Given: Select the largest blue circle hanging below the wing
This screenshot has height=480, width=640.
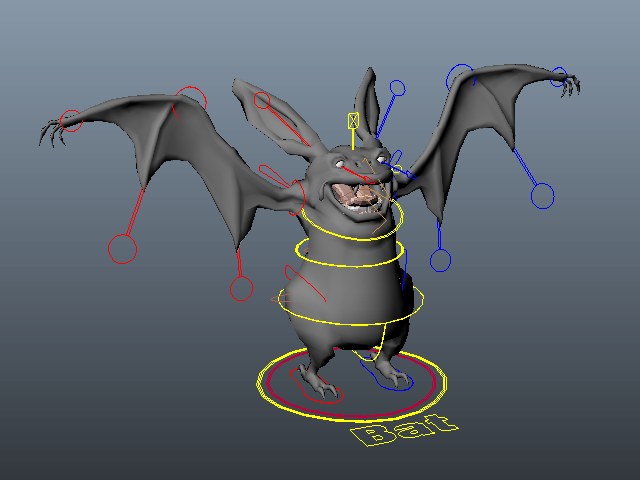Looking at the screenshot, I should pyautogui.click(x=542, y=196).
